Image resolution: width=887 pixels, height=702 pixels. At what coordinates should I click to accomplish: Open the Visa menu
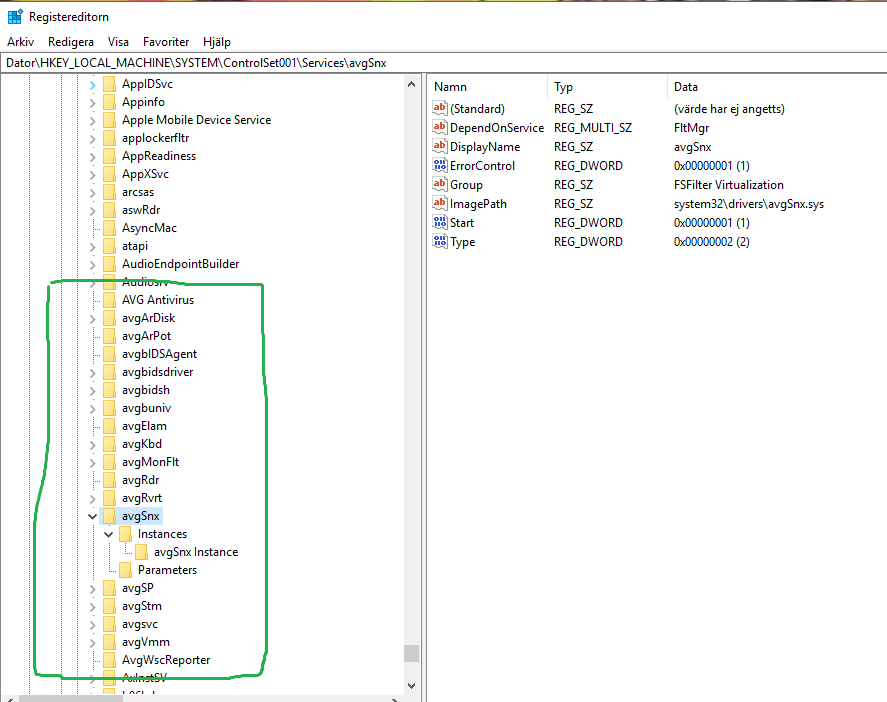pos(118,42)
